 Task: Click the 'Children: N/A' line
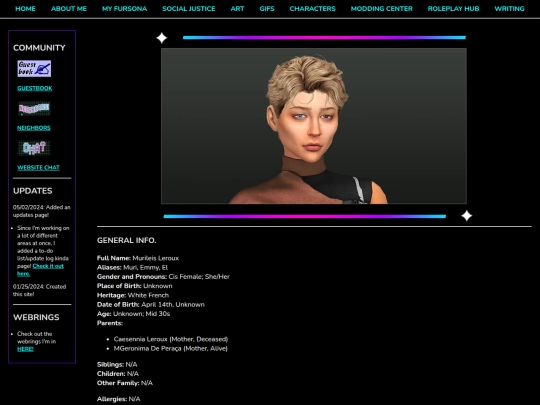click(118, 374)
